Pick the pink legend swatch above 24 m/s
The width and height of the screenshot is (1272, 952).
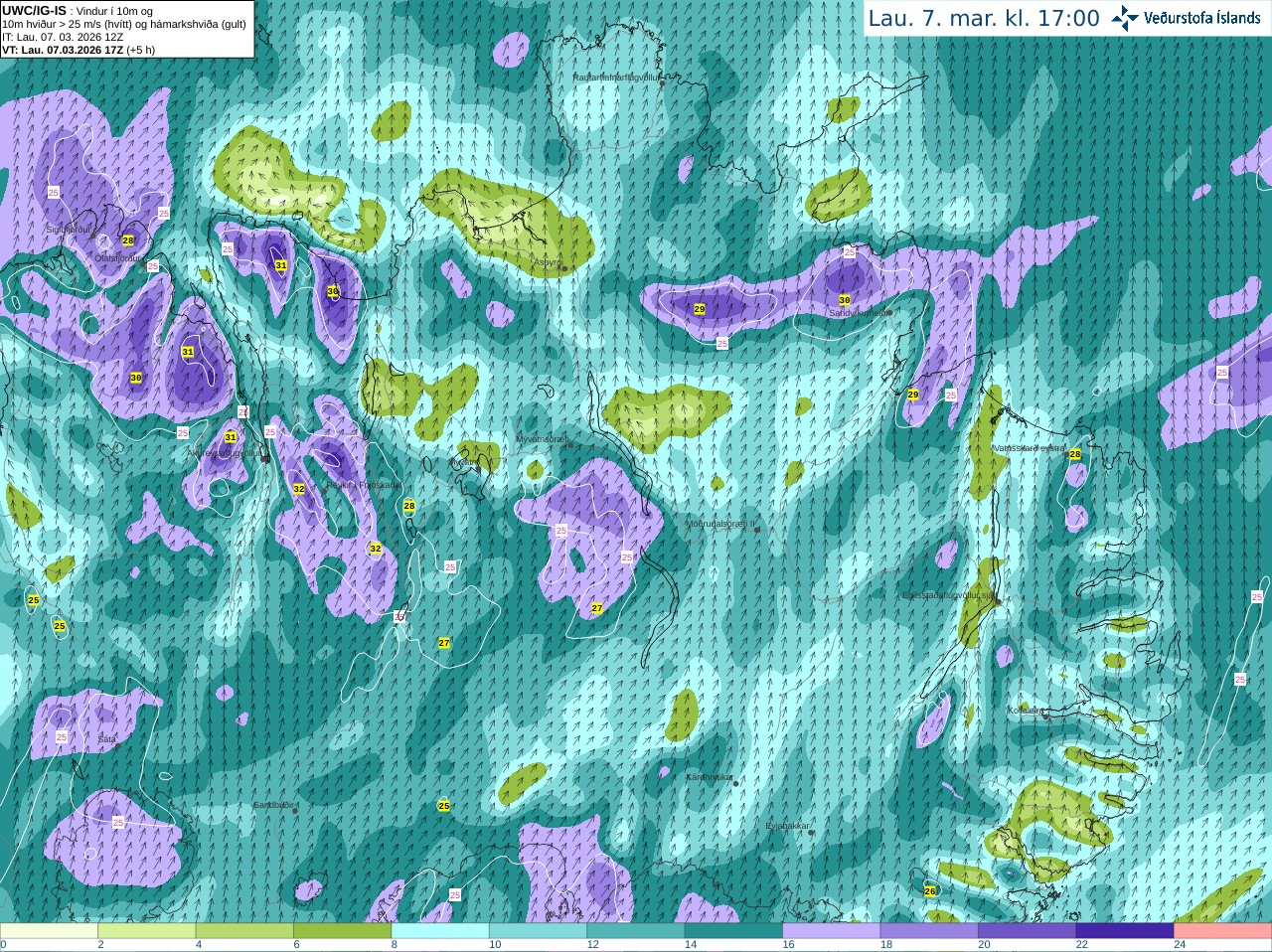point(1223,931)
